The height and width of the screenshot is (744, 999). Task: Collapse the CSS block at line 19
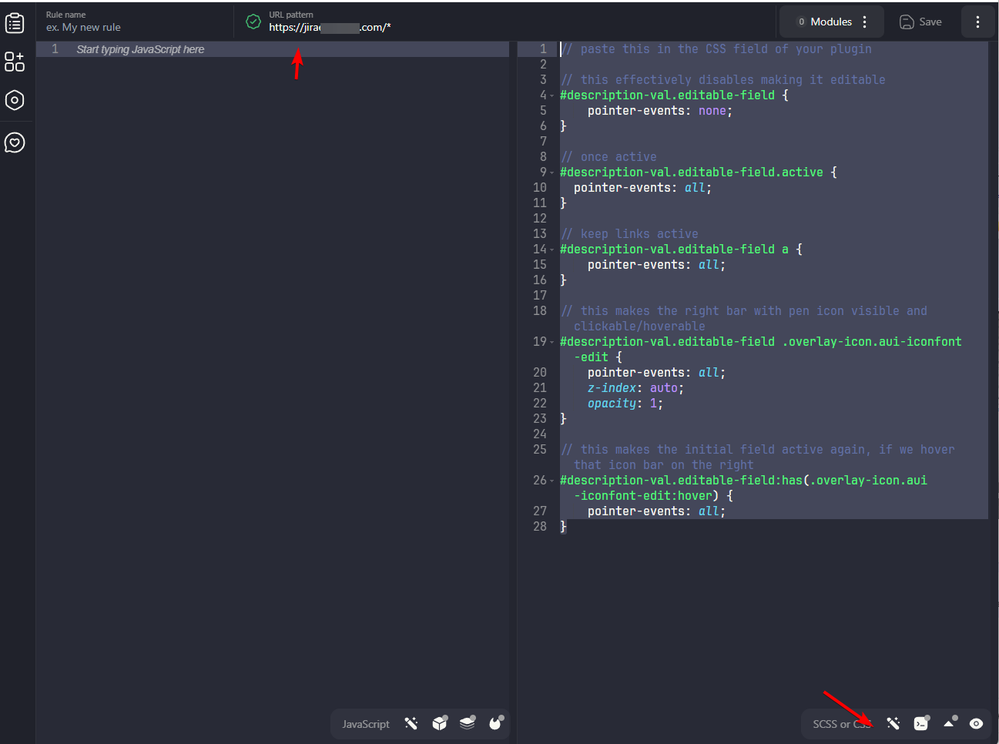552,342
